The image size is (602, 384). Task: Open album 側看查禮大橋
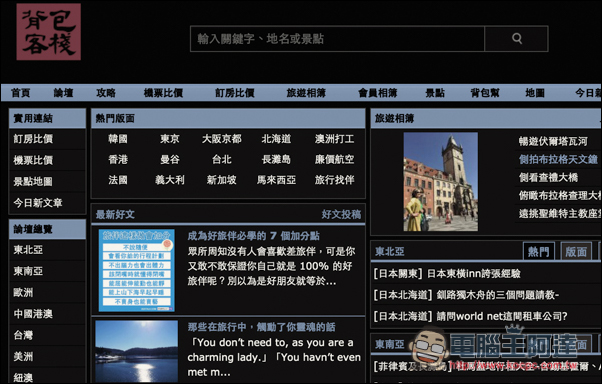pos(548,177)
